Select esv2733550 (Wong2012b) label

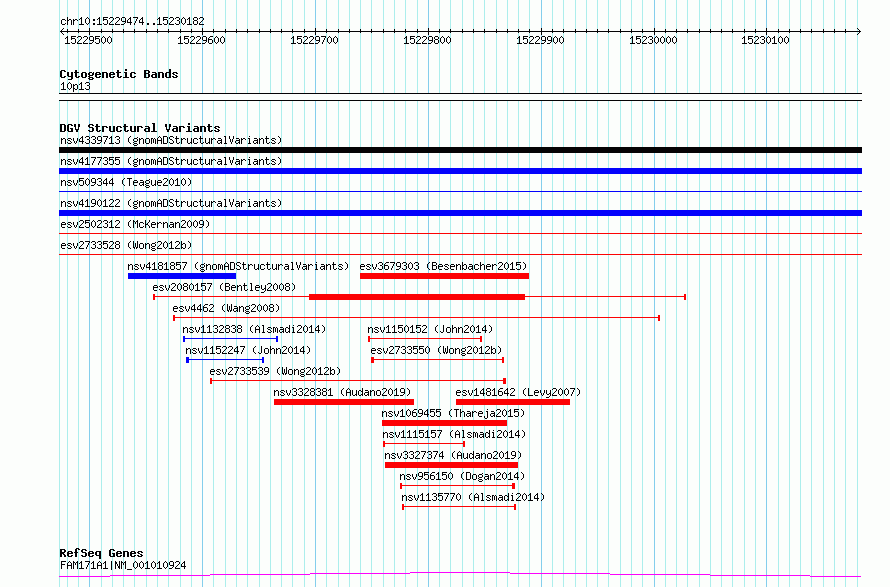click(436, 350)
